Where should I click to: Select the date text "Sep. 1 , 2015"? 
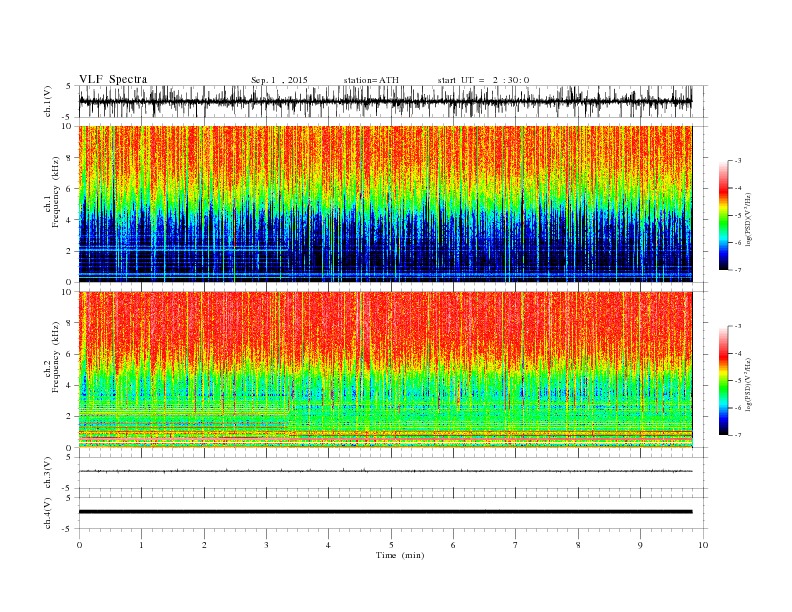pos(279,80)
